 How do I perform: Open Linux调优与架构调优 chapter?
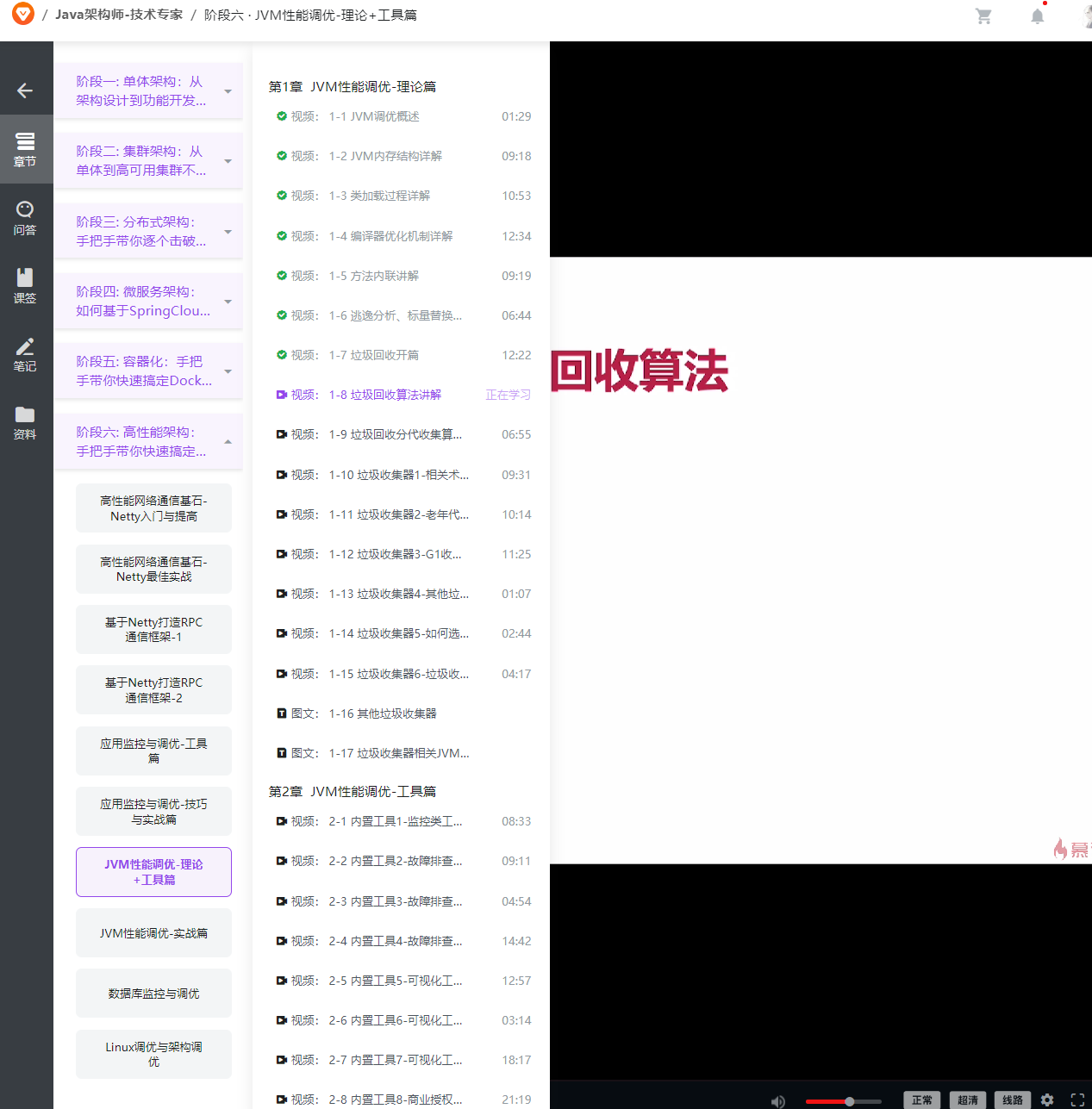[153, 1054]
